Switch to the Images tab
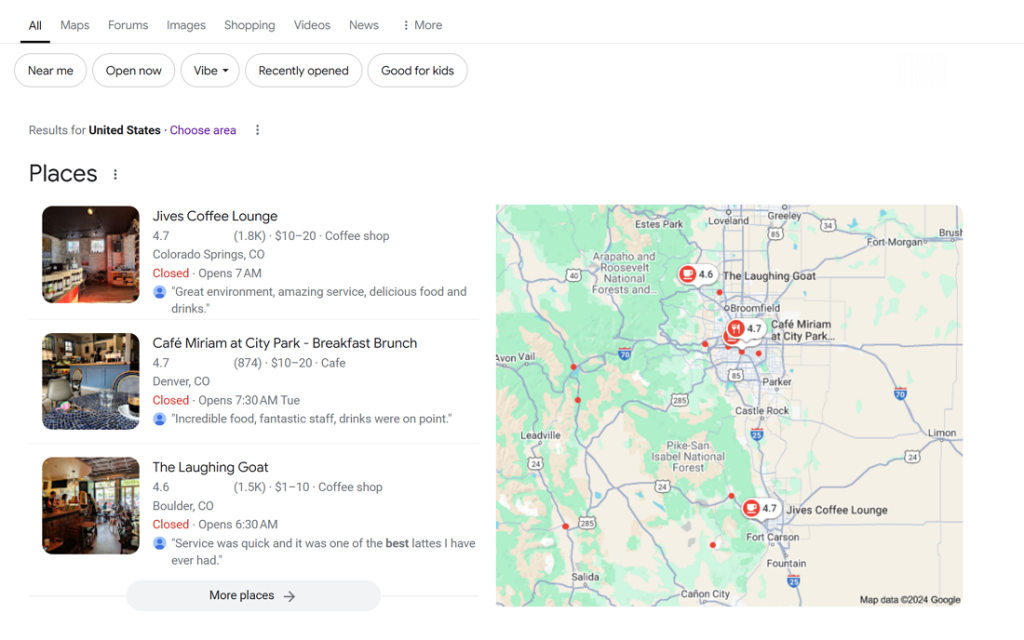Image resolution: width=1024 pixels, height=640 pixels. pyautogui.click(x=185, y=25)
